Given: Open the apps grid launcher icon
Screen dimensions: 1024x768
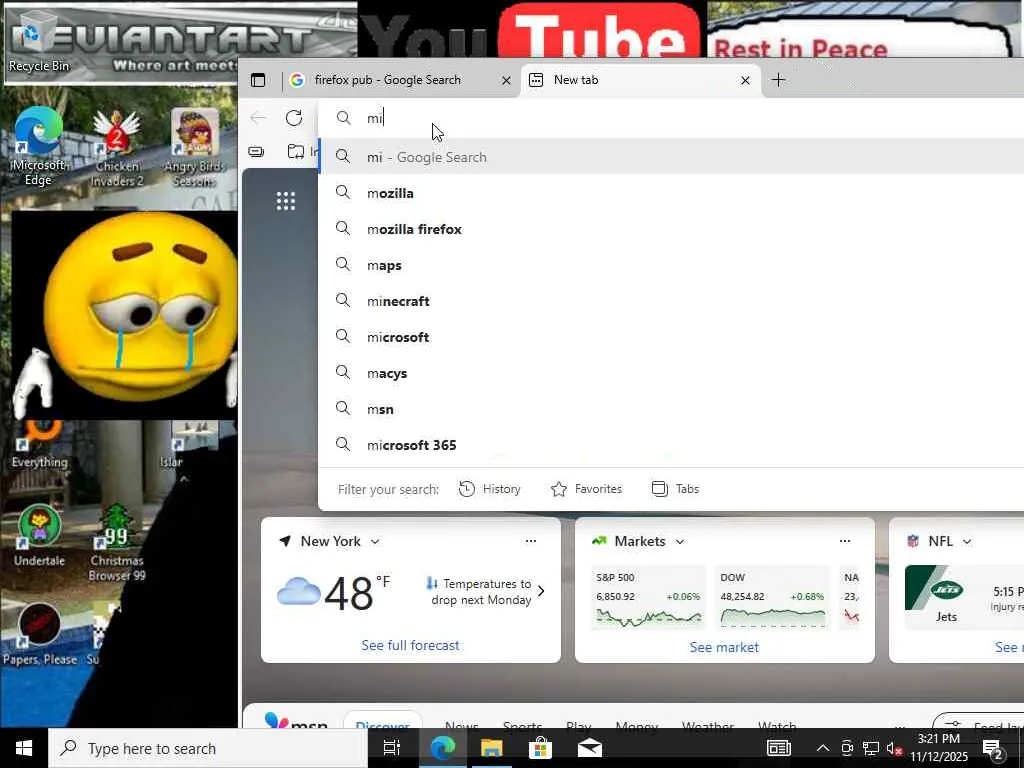Looking at the screenshot, I should tap(285, 200).
